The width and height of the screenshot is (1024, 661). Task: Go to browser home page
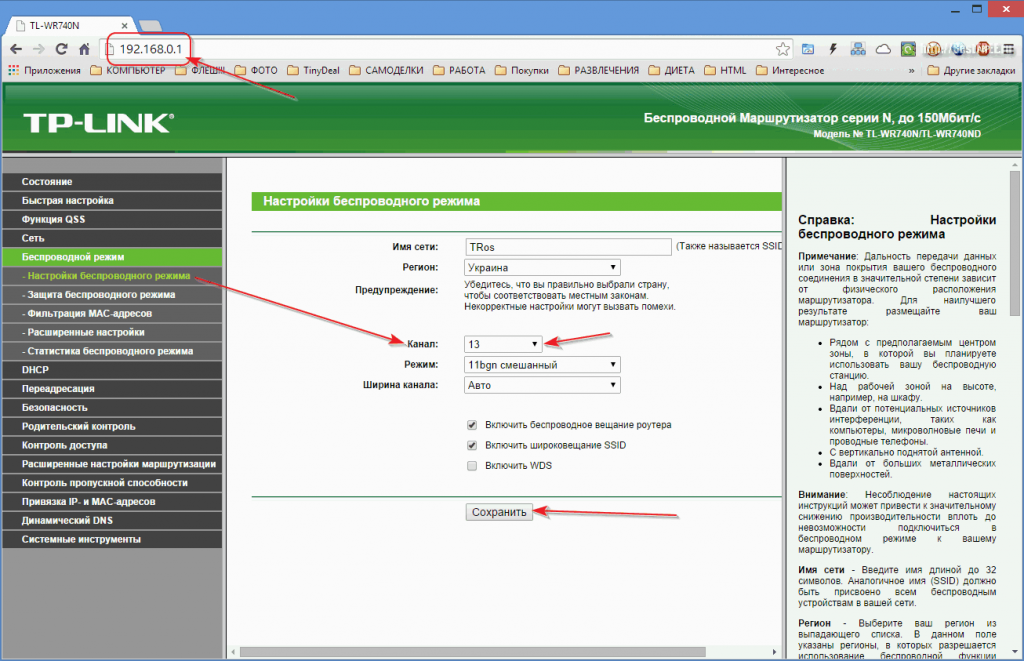tap(86, 48)
